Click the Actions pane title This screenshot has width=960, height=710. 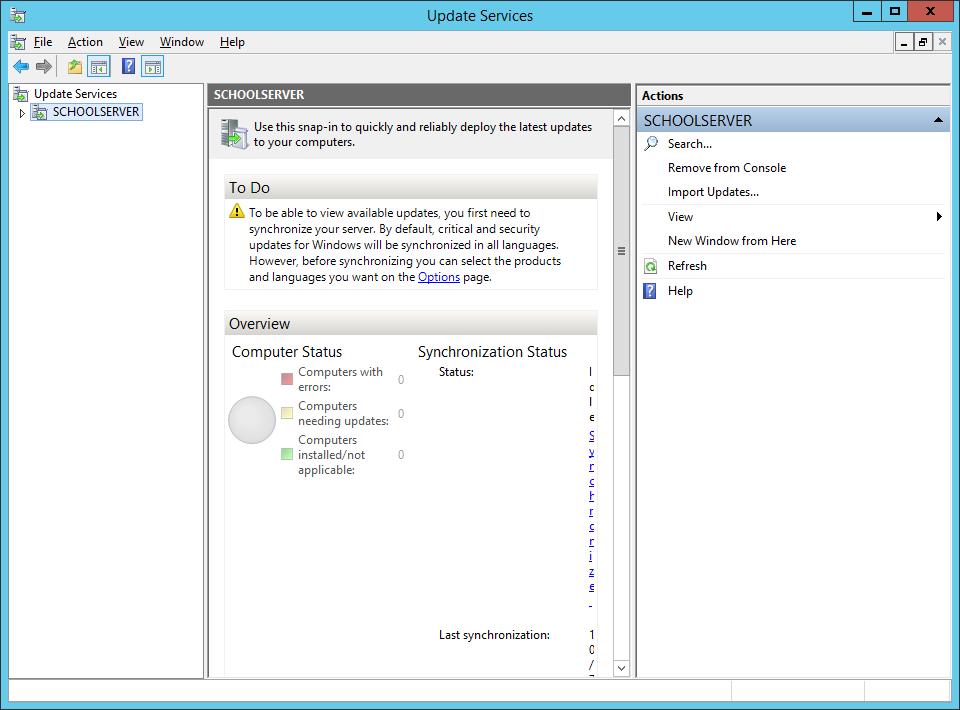[662, 96]
